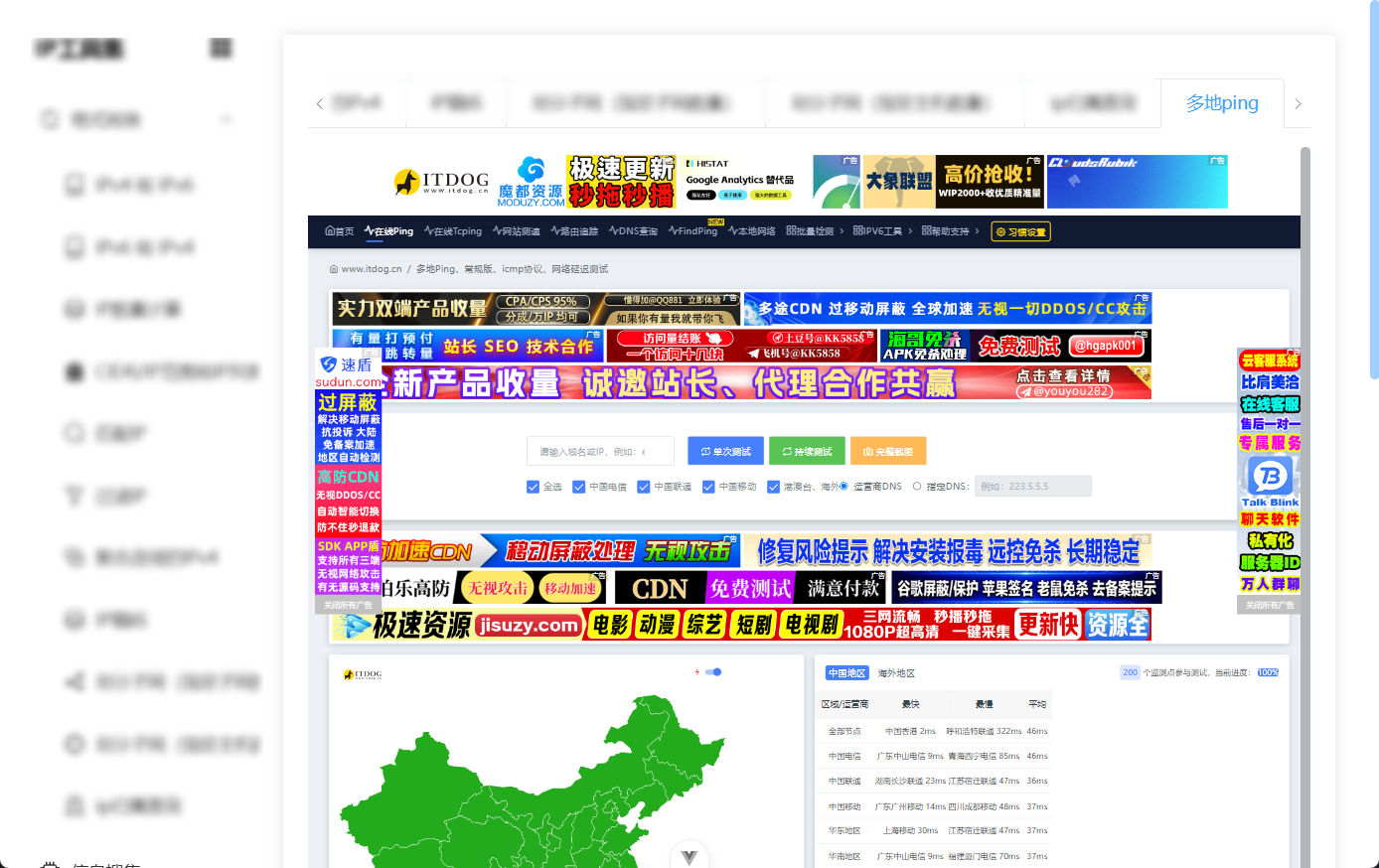Screen dimensions: 1379x868
Task: Click the domain or IP input field
Action: pyautogui.click(x=598, y=450)
